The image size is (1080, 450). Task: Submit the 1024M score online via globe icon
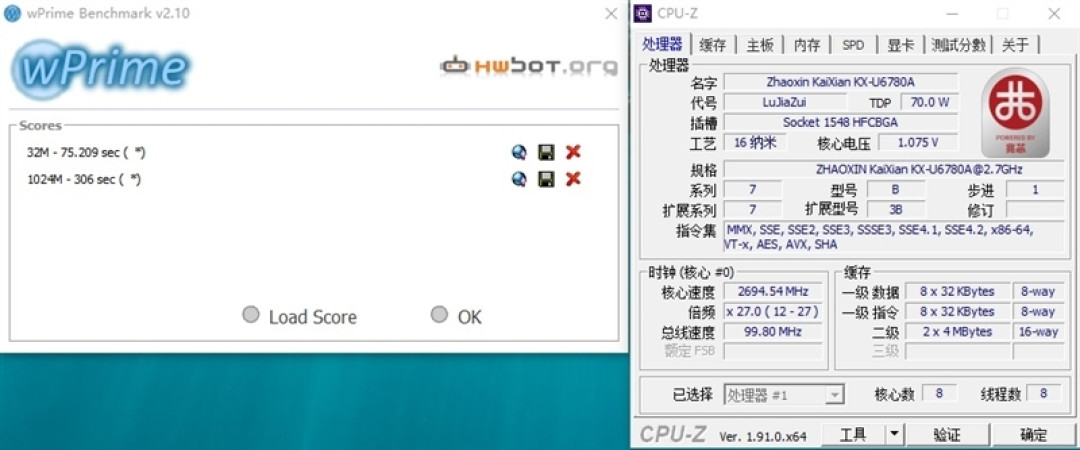[519, 179]
